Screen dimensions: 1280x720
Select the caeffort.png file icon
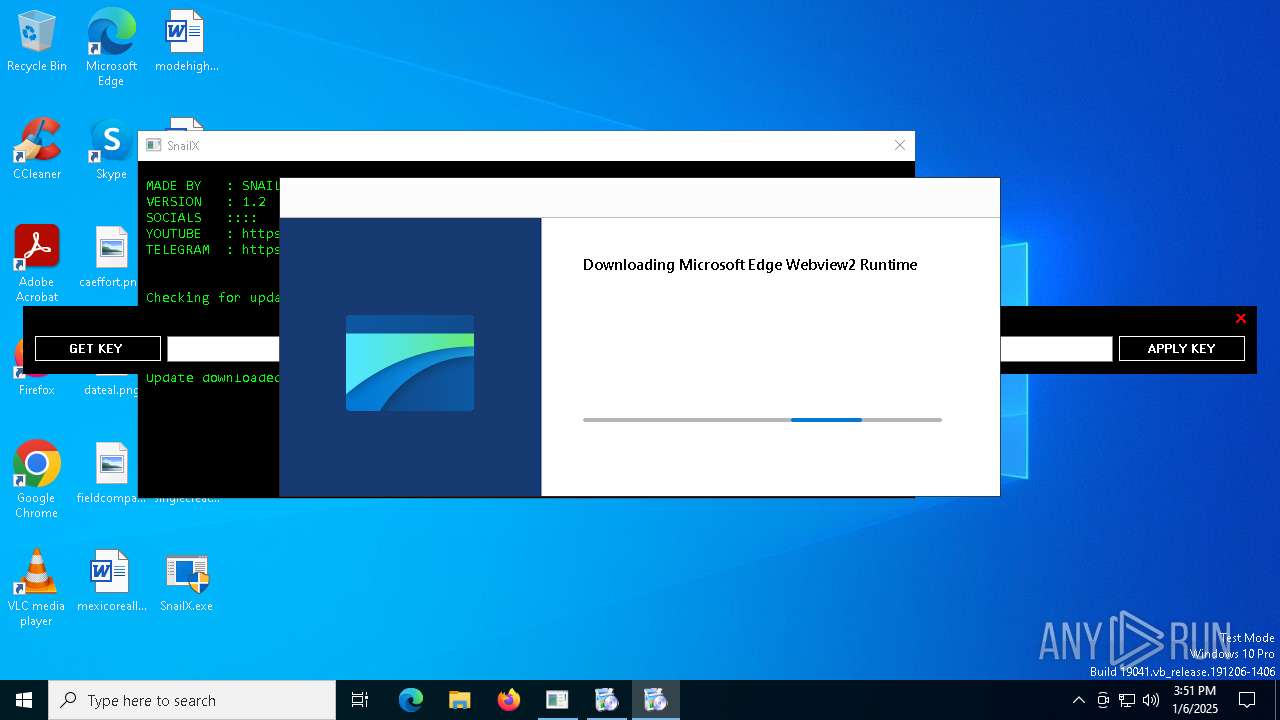(111, 257)
